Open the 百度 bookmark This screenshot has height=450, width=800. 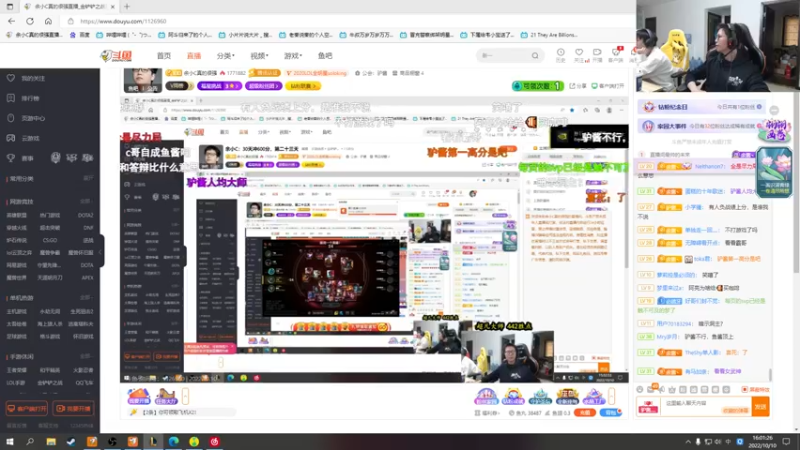click(80, 35)
